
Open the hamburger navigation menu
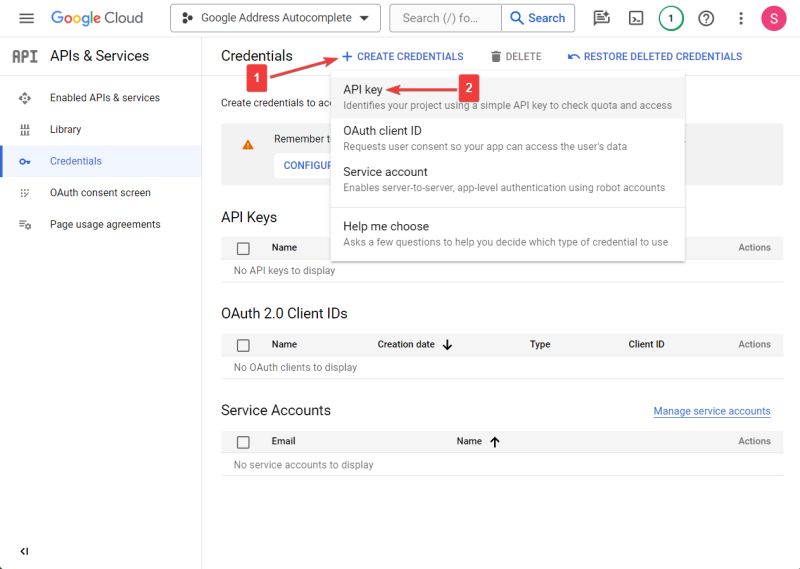[x=27, y=18]
